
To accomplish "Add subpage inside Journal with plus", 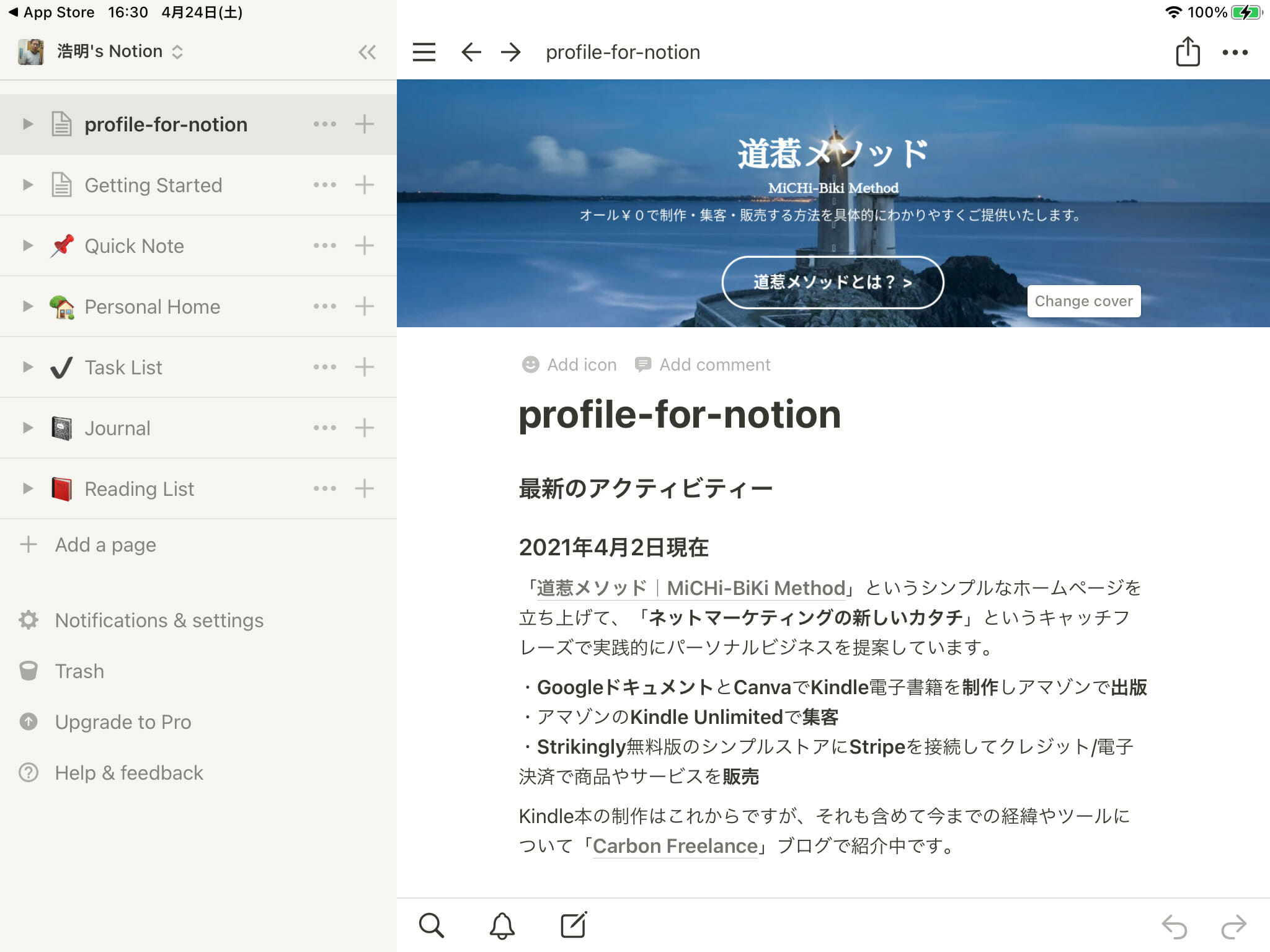I will pos(365,428).
